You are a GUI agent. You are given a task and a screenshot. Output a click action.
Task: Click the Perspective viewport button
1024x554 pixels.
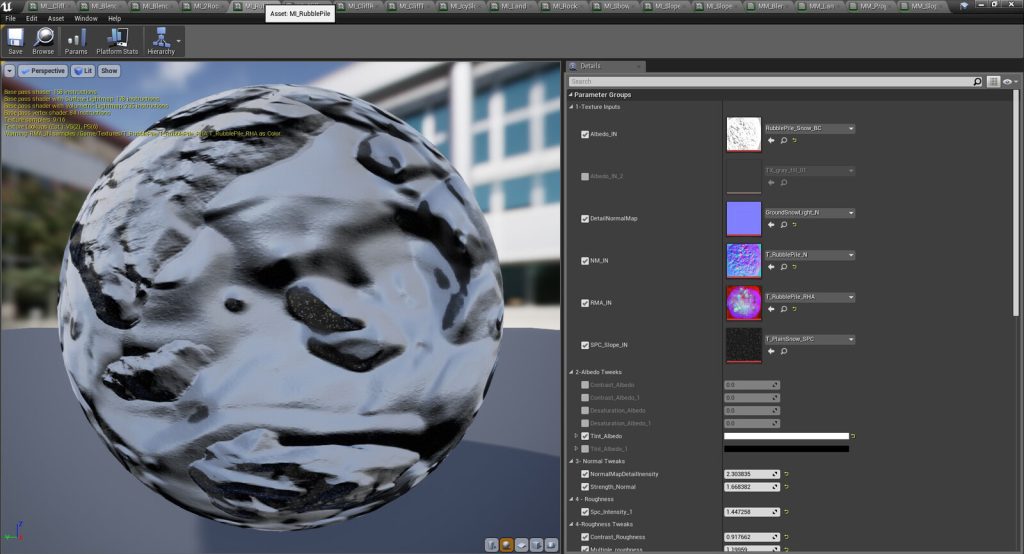coord(43,71)
